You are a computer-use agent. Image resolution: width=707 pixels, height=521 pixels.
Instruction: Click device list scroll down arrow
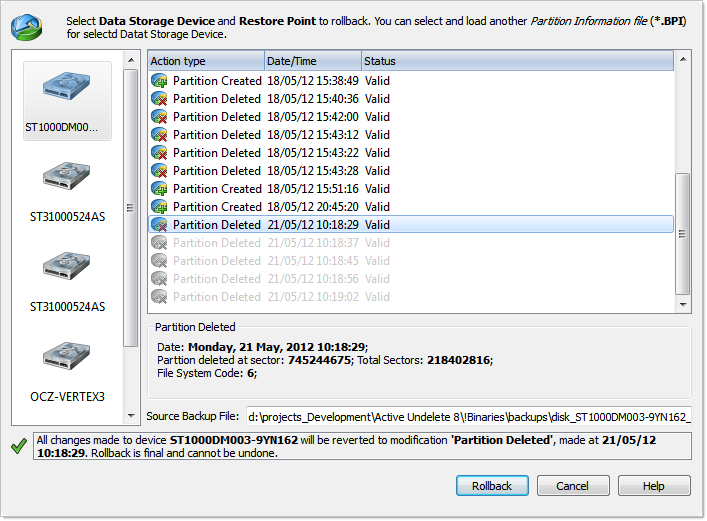[x=131, y=415]
